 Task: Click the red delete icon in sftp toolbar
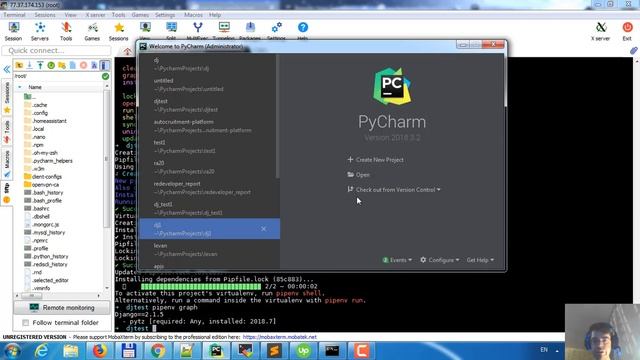click(x=83, y=65)
